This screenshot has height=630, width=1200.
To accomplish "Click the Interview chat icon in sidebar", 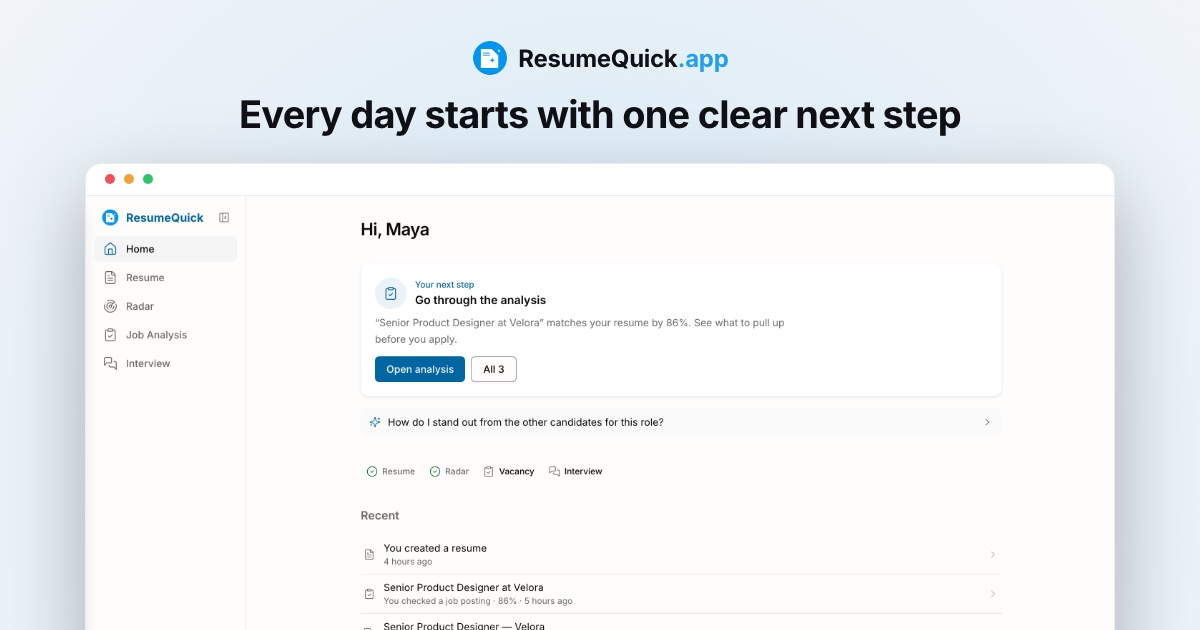I will point(110,364).
